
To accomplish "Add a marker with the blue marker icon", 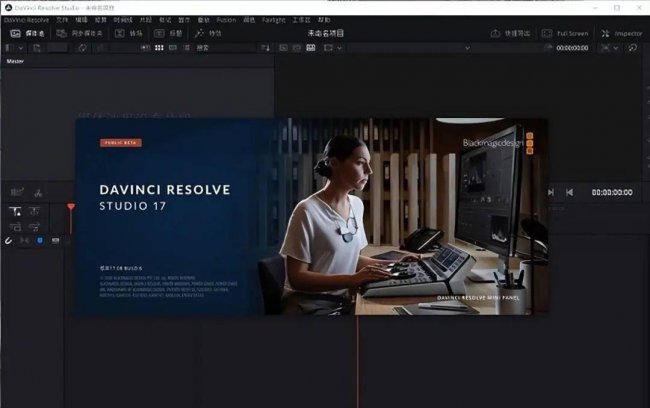I will point(40,240).
